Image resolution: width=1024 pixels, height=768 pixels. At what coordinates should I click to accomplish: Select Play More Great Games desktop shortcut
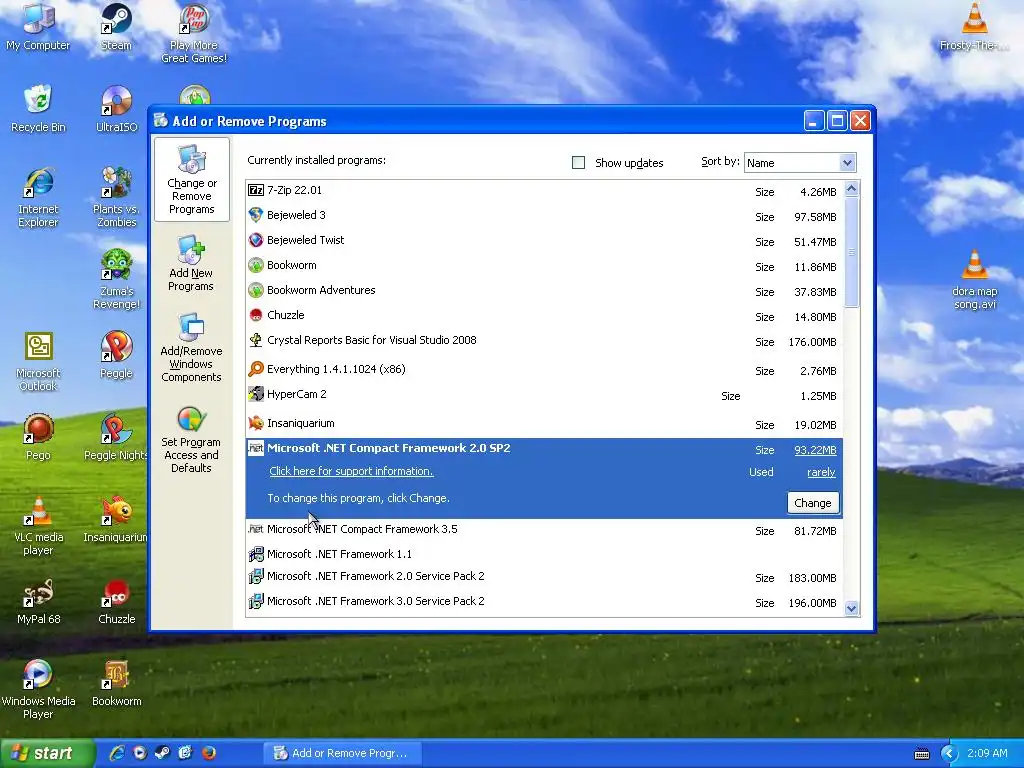click(x=194, y=33)
